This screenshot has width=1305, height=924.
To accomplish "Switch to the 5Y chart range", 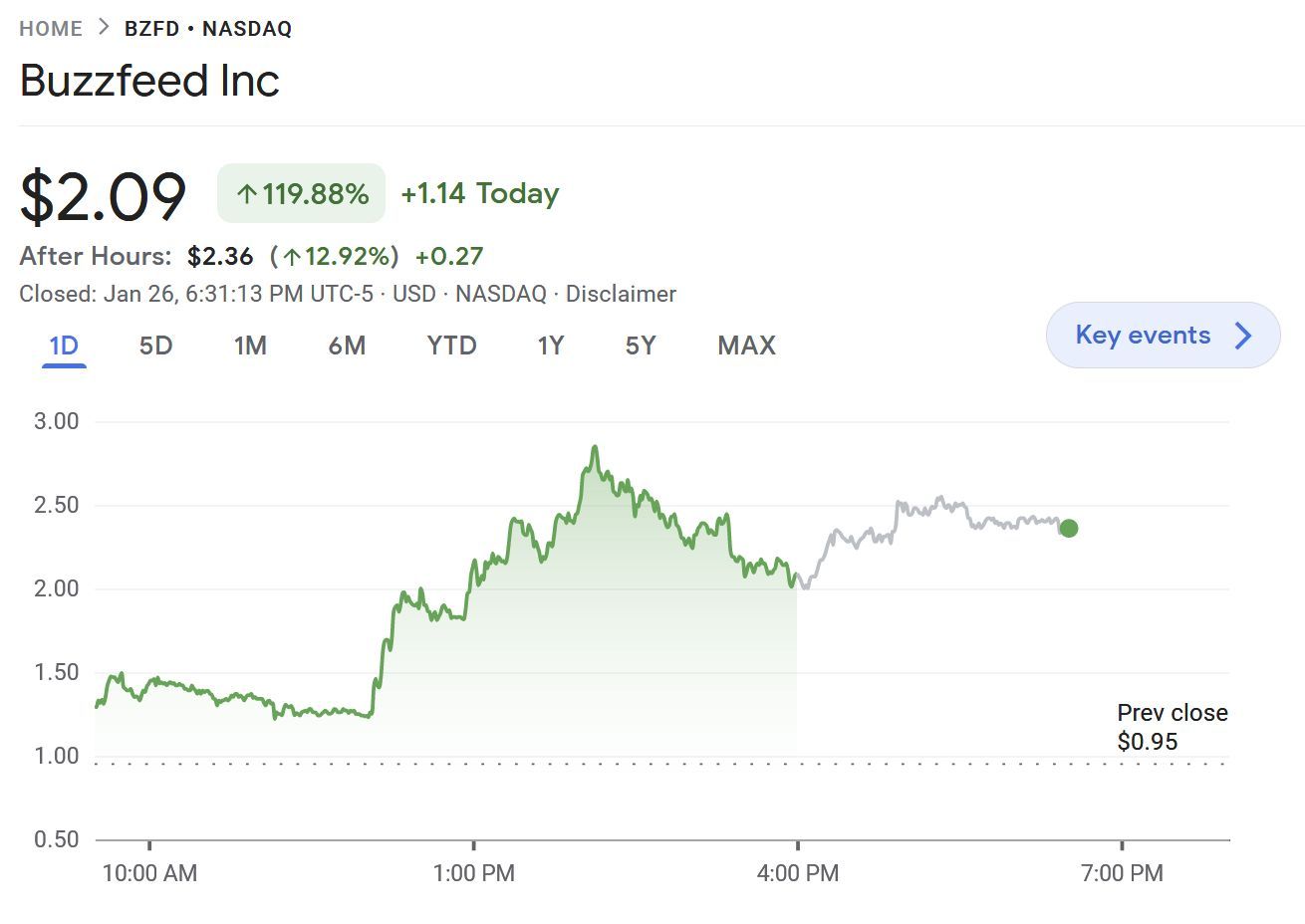I will (x=641, y=346).
